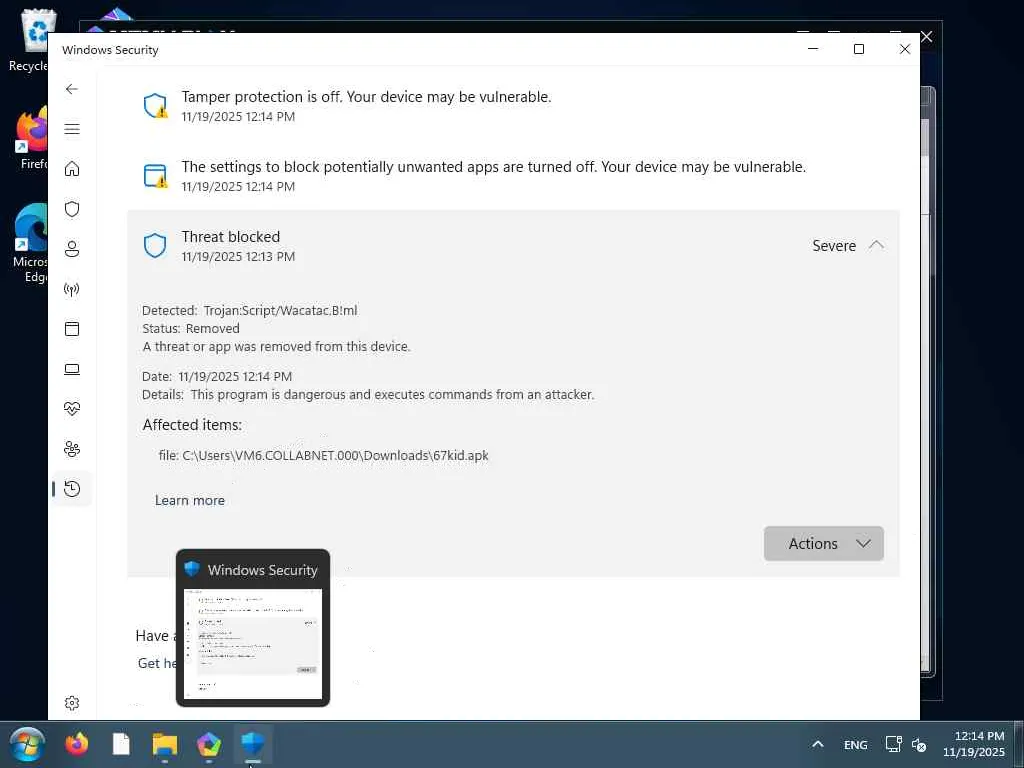
Task: Follow the Learn more link
Action: point(189,500)
